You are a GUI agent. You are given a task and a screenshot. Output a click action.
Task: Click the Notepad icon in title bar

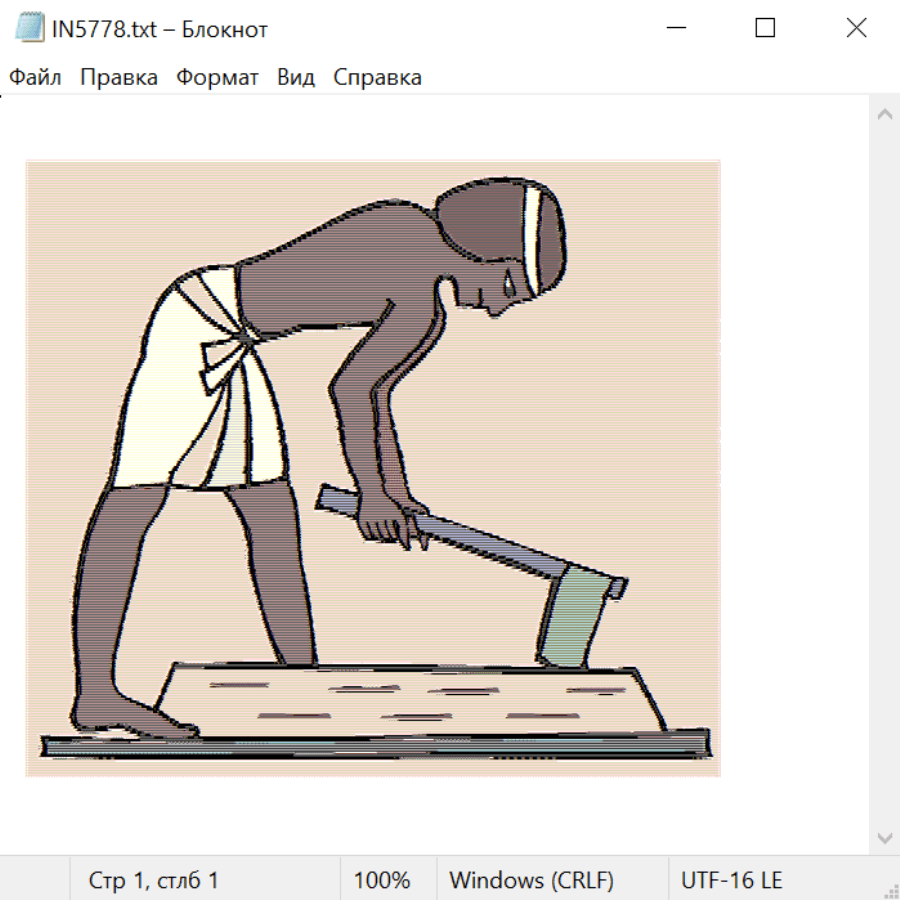tap(30, 29)
